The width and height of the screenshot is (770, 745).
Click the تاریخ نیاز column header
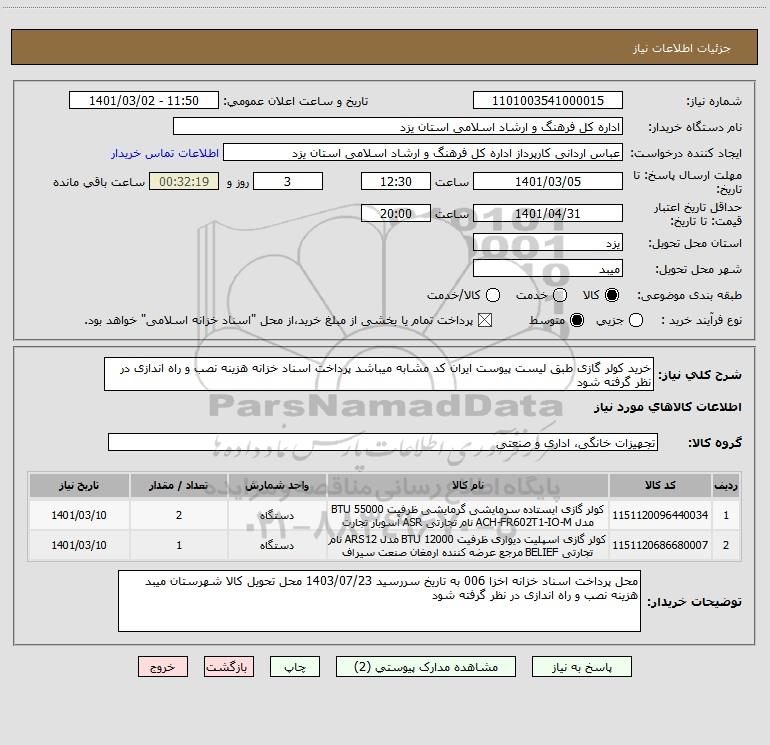click(x=79, y=485)
